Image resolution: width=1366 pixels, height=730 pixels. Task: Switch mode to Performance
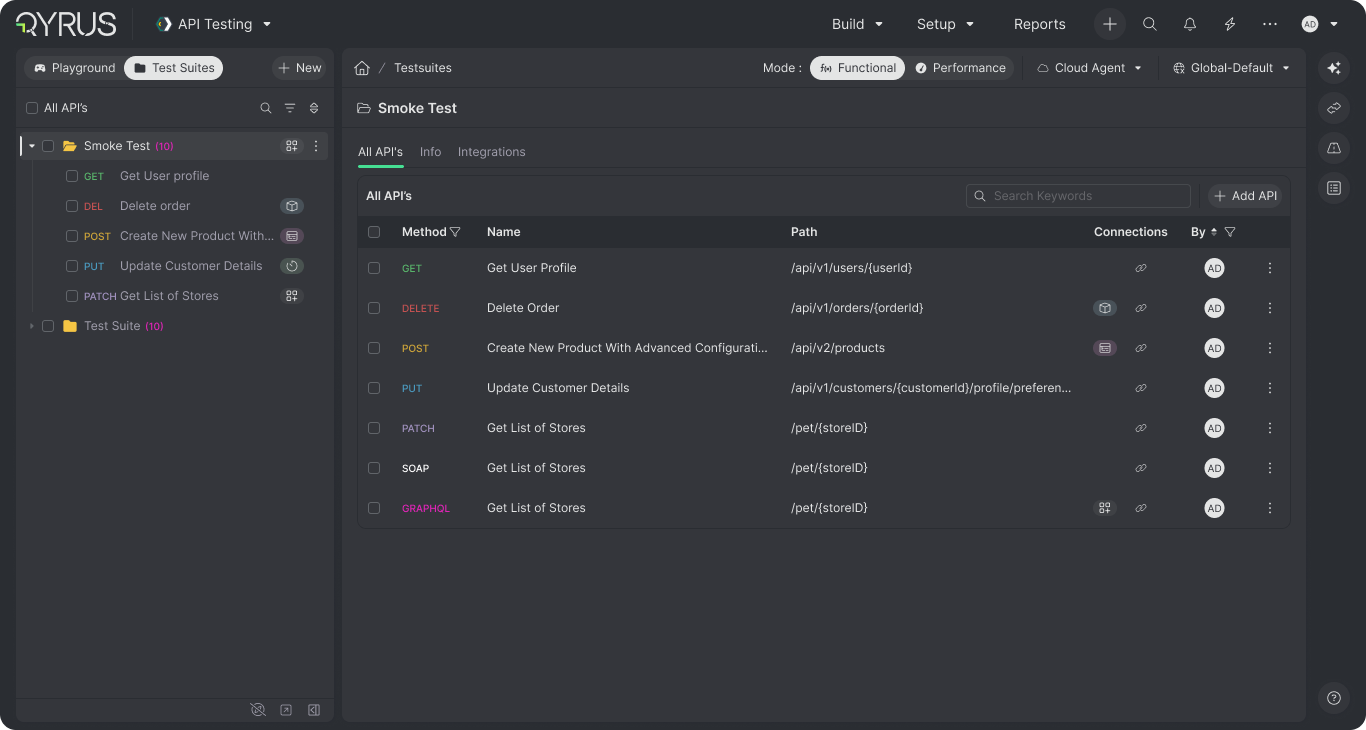[960, 68]
